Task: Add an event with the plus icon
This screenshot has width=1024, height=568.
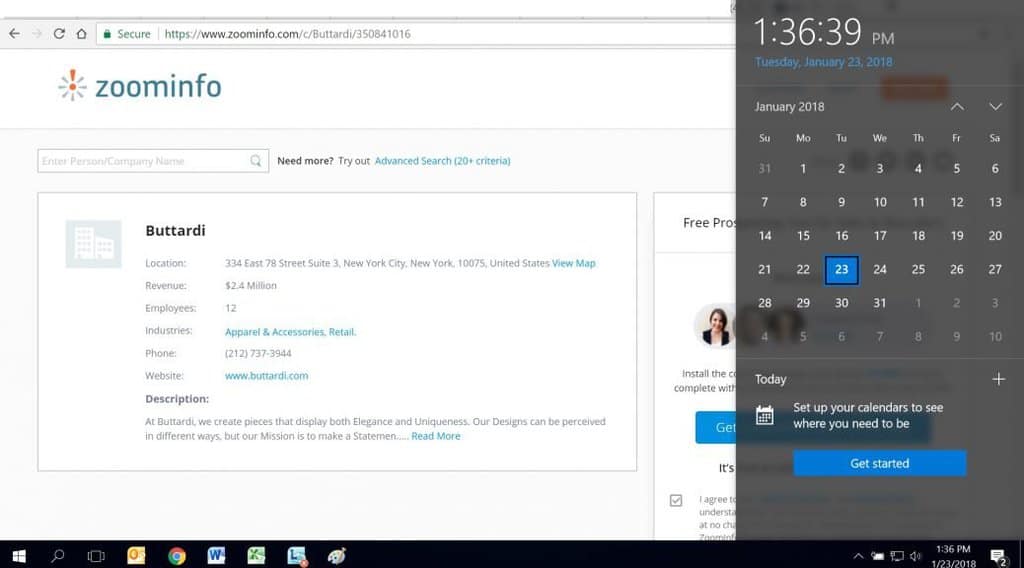Action: pos(997,379)
